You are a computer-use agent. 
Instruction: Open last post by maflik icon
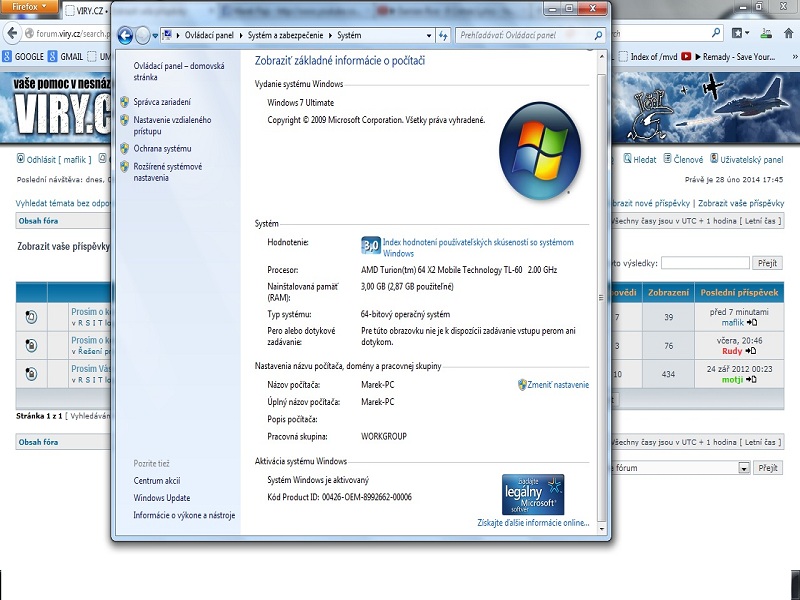point(752,322)
